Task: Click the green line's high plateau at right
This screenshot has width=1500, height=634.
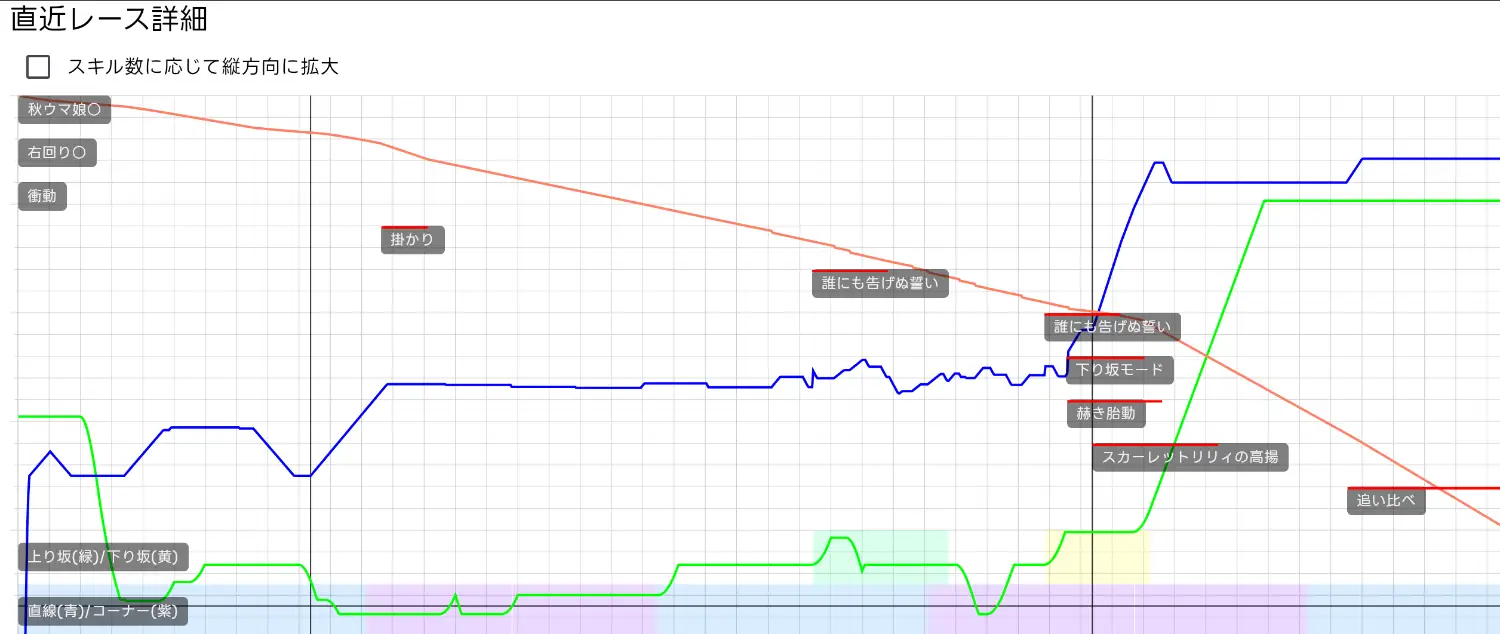Action: coord(1380,201)
